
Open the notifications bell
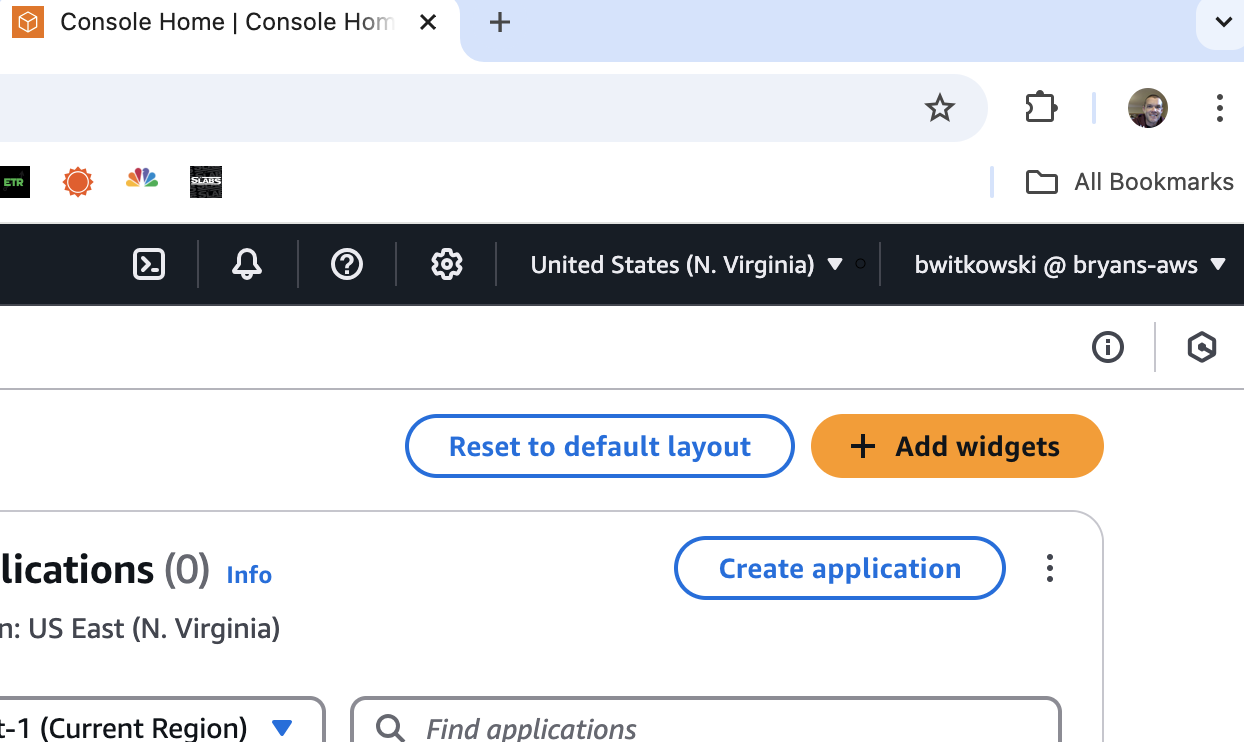pos(247,264)
